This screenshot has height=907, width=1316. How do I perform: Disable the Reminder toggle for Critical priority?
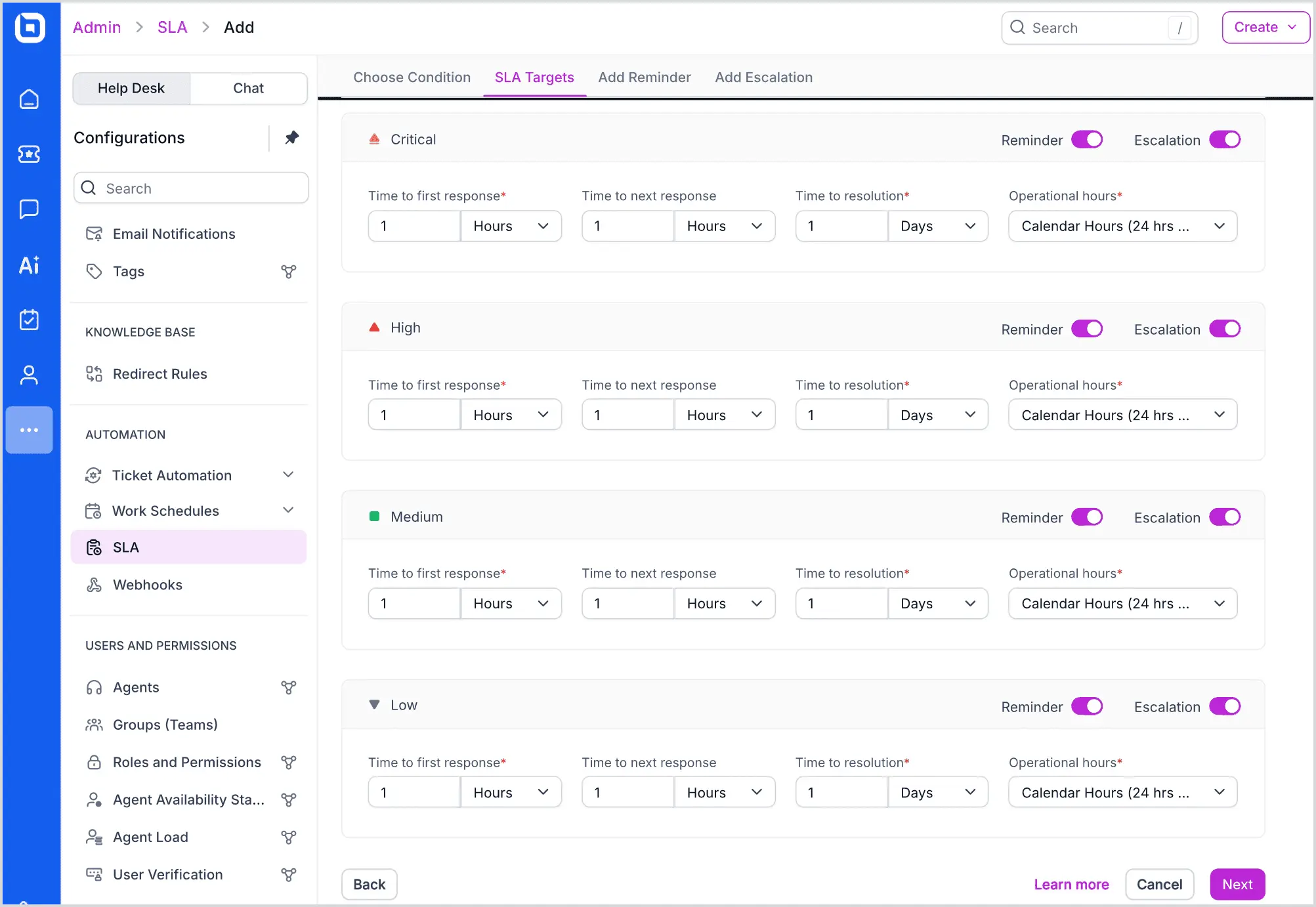(1087, 139)
